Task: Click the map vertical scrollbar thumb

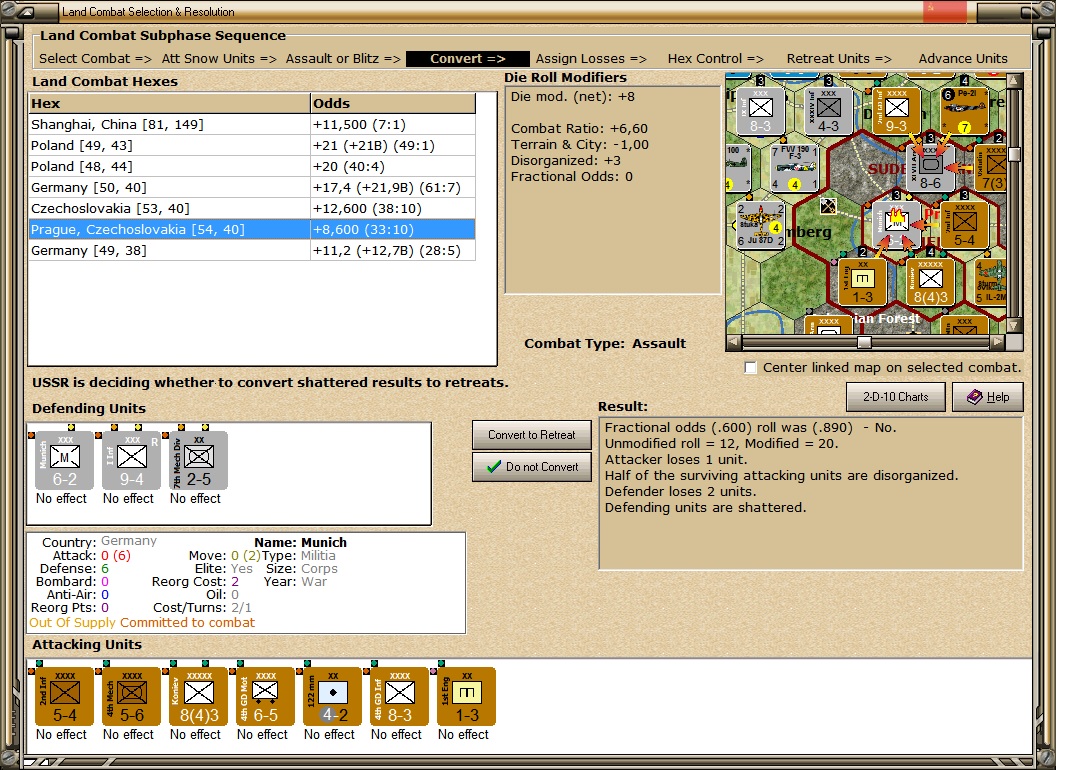Action: tap(1014, 153)
